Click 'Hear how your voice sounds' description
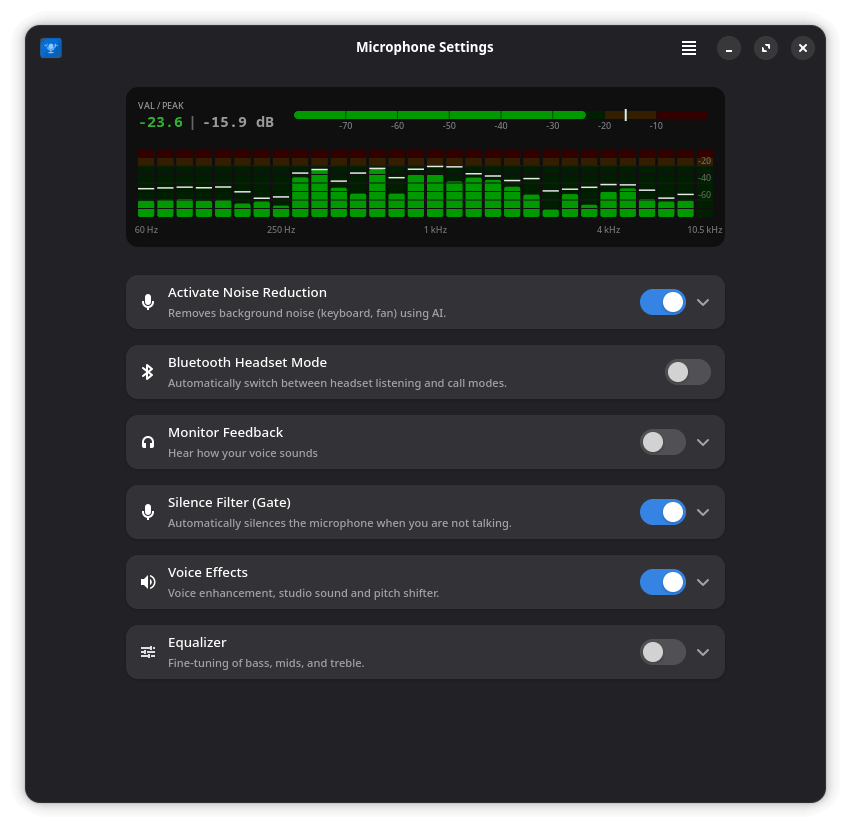The width and height of the screenshot is (851, 828). point(243,453)
